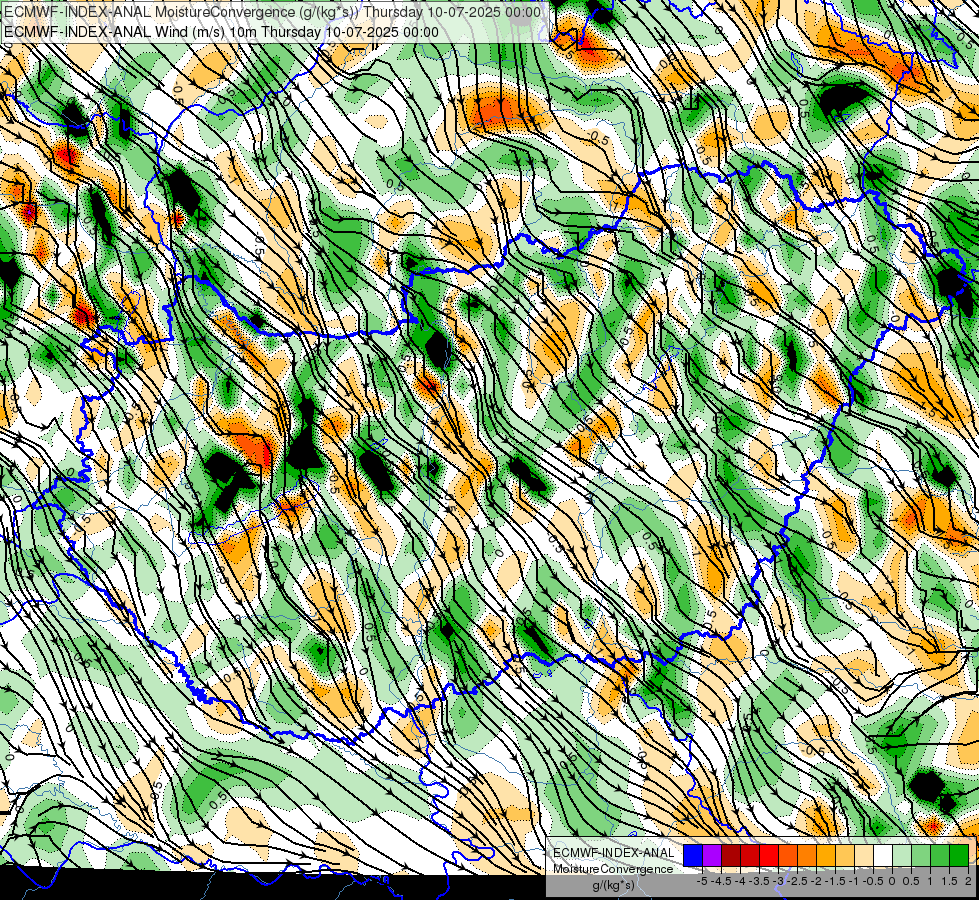This screenshot has height=900, width=979.
Task: Click the -4.5 legend tick label
Action: pyautogui.click(x=721, y=881)
